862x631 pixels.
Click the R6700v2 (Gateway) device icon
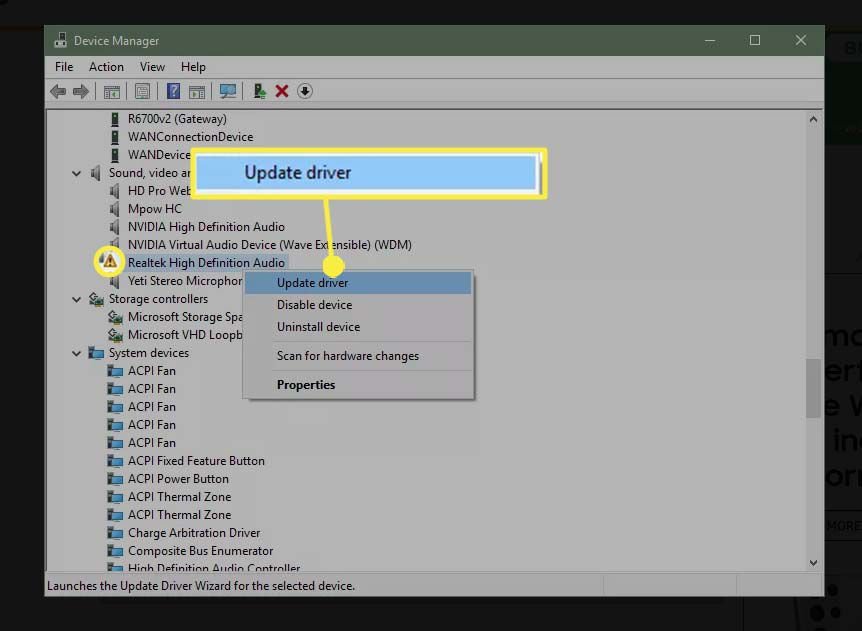pos(114,119)
